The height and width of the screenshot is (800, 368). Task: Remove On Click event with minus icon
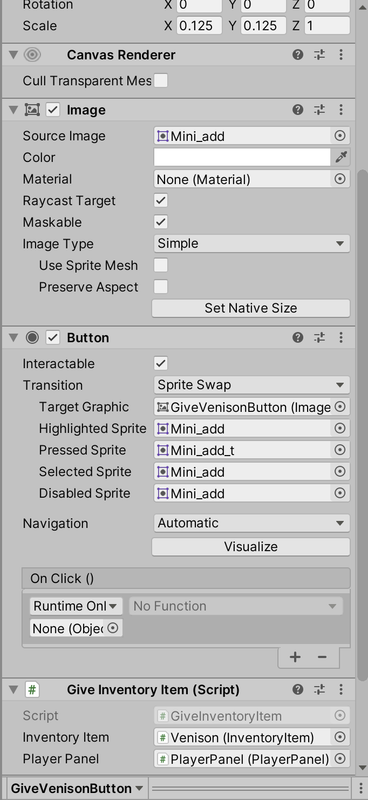tap(322, 657)
